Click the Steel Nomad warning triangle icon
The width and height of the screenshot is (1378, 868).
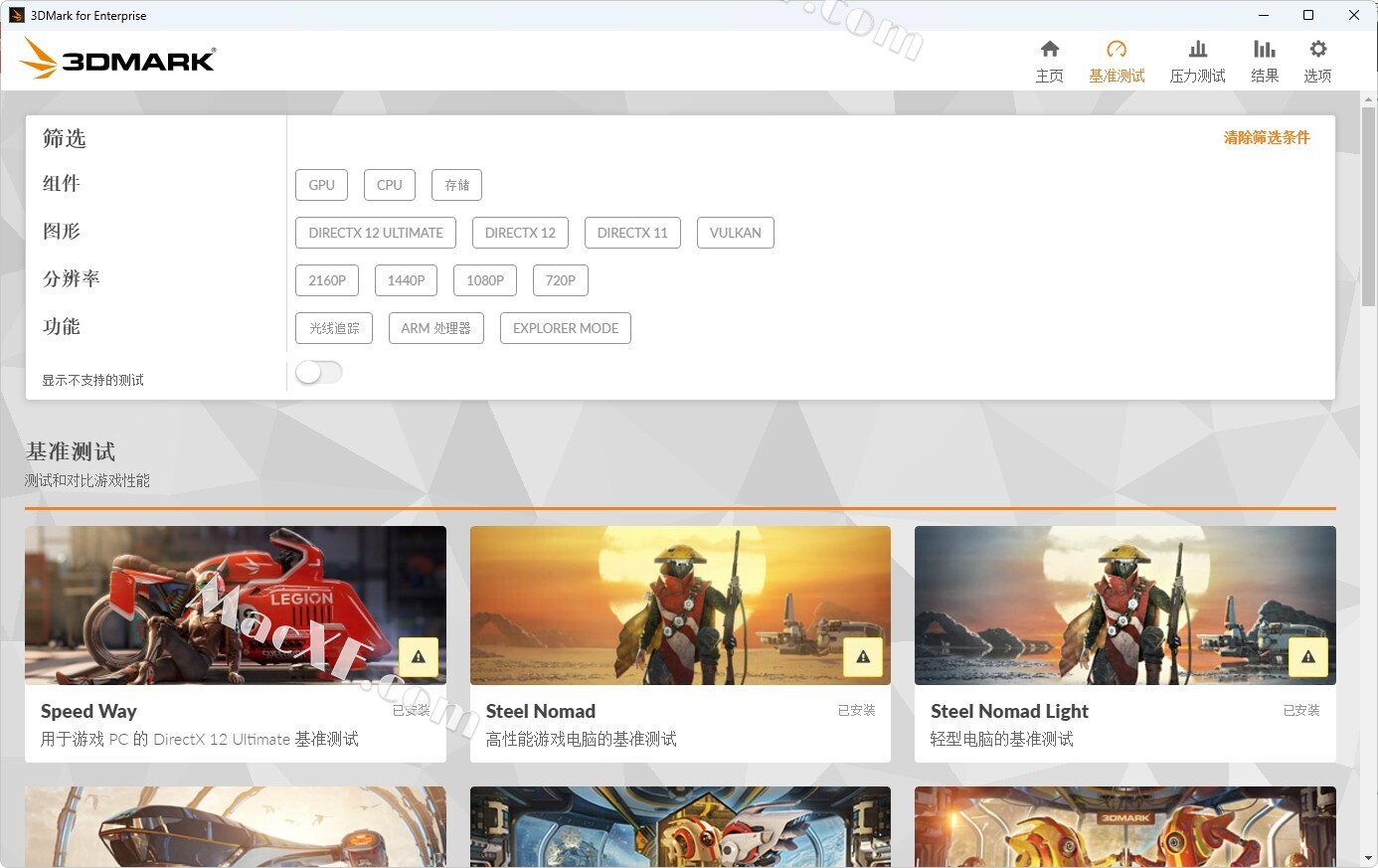tap(863, 657)
